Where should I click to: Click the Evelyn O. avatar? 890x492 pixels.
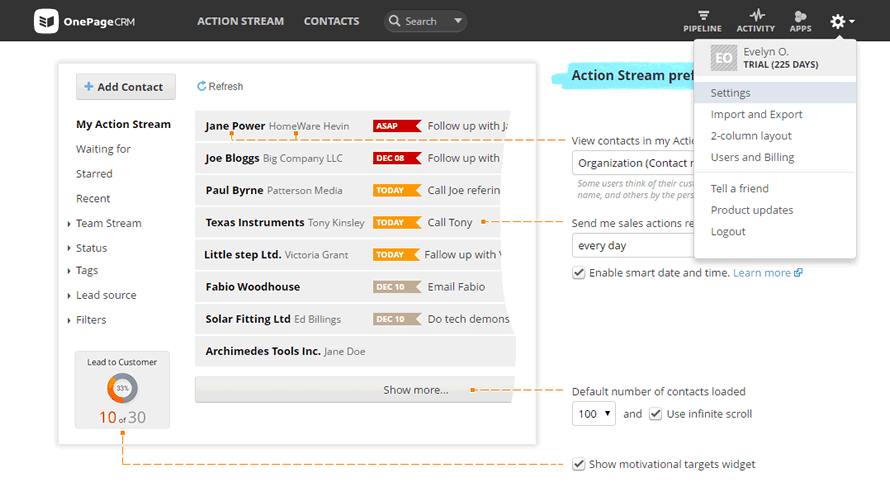[x=723, y=58]
